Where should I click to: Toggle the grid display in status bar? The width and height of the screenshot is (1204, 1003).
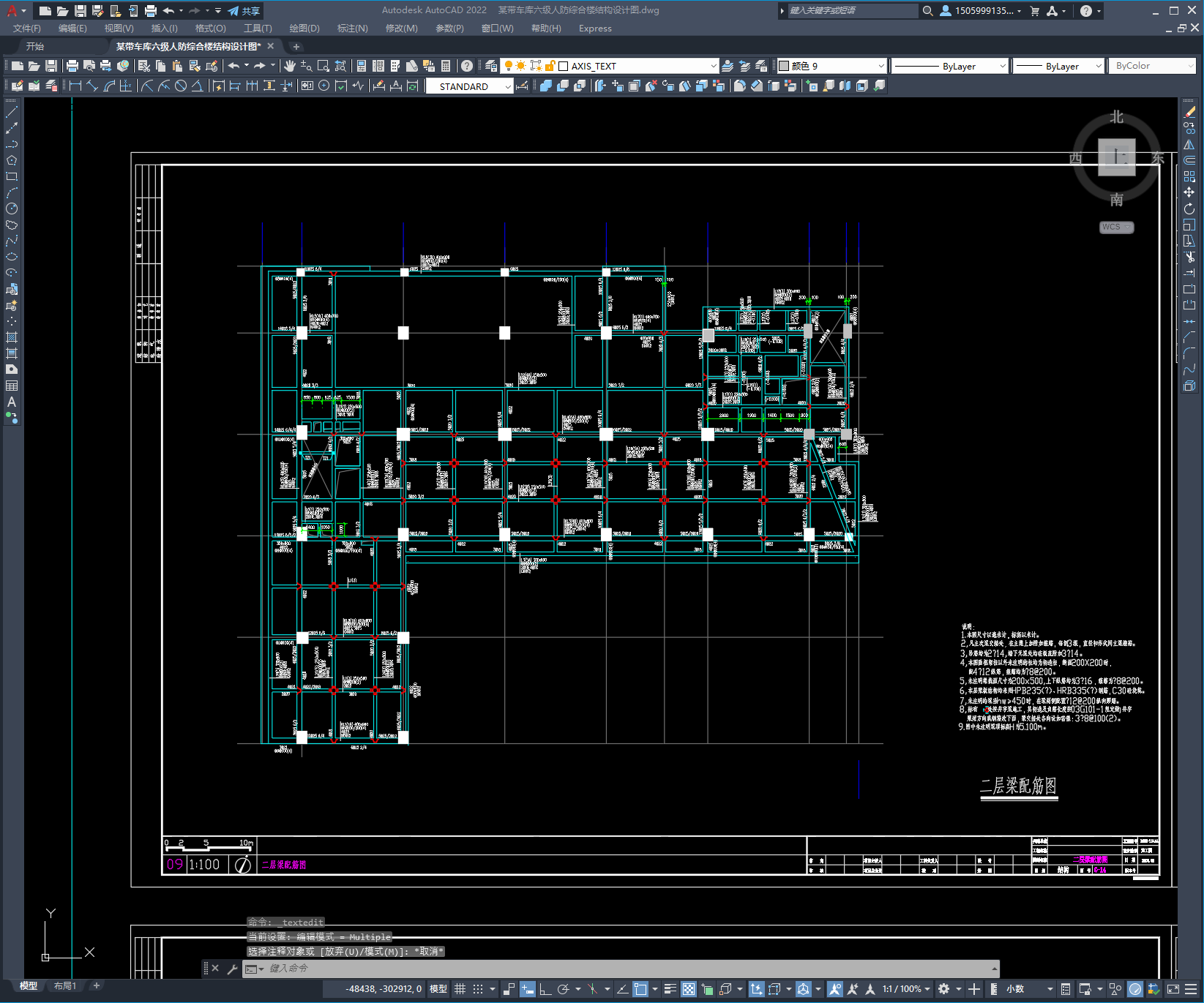[460, 989]
